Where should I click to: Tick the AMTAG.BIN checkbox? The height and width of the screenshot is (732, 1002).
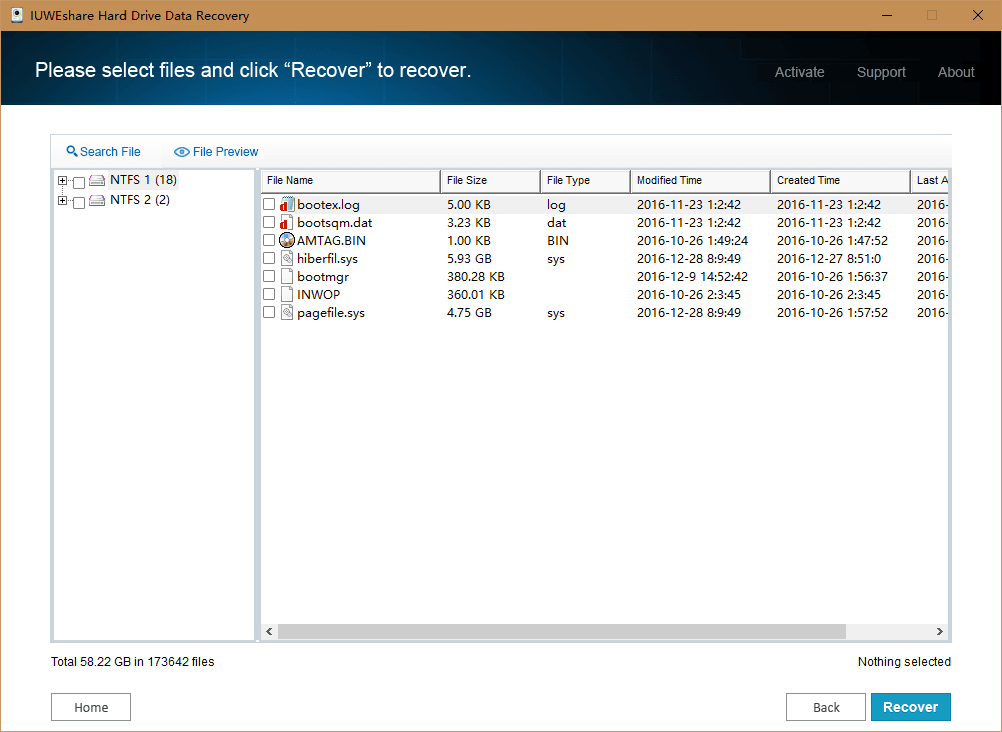(269, 240)
